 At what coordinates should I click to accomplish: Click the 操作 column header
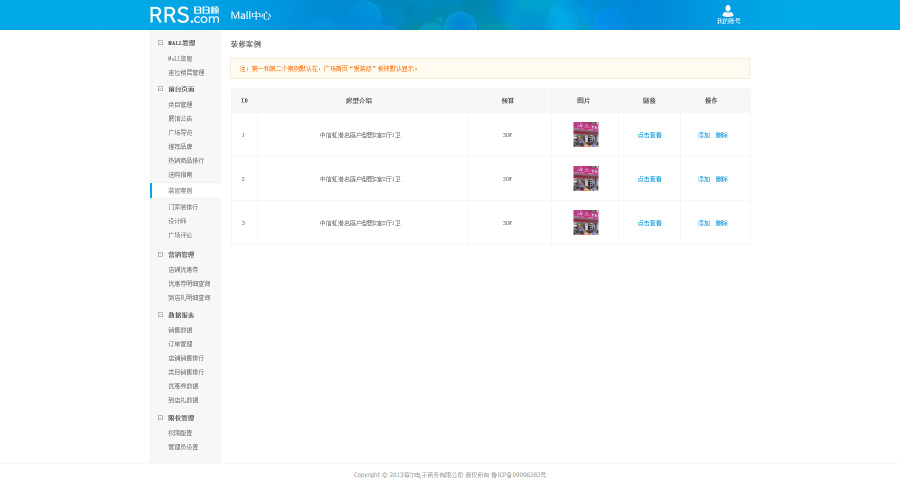pos(711,100)
